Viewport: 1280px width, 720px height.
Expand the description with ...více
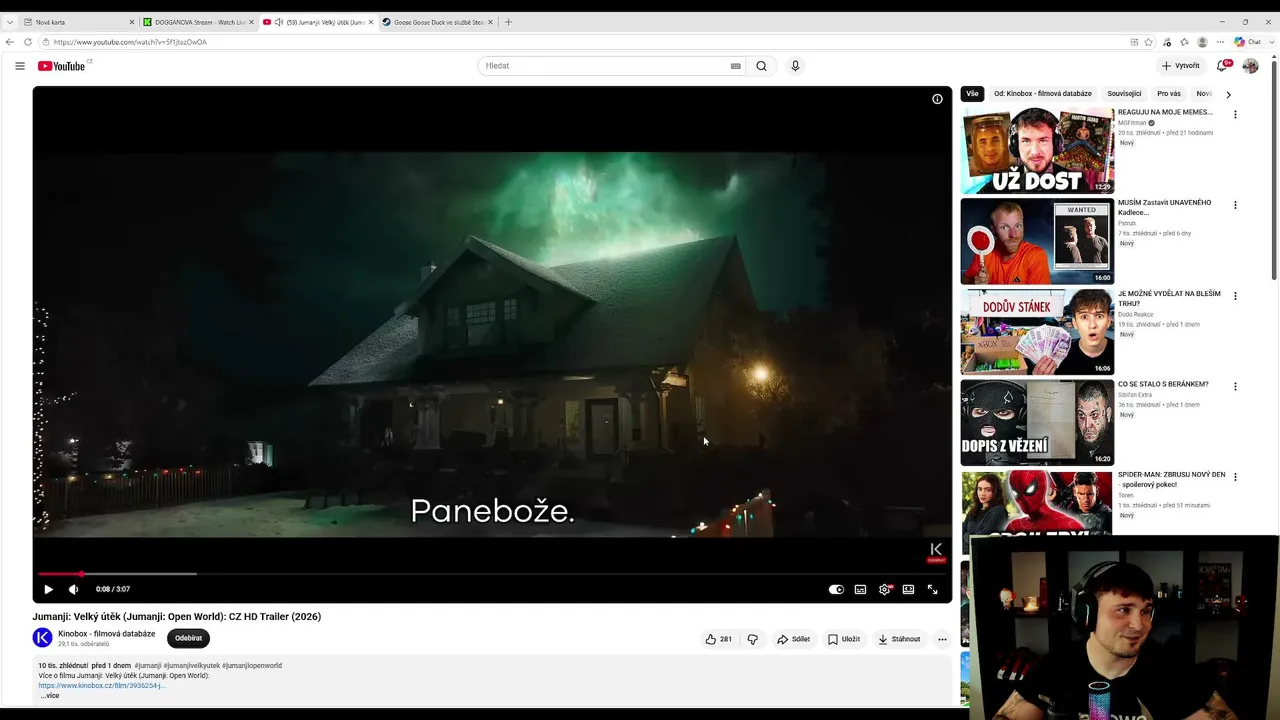(x=50, y=695)
